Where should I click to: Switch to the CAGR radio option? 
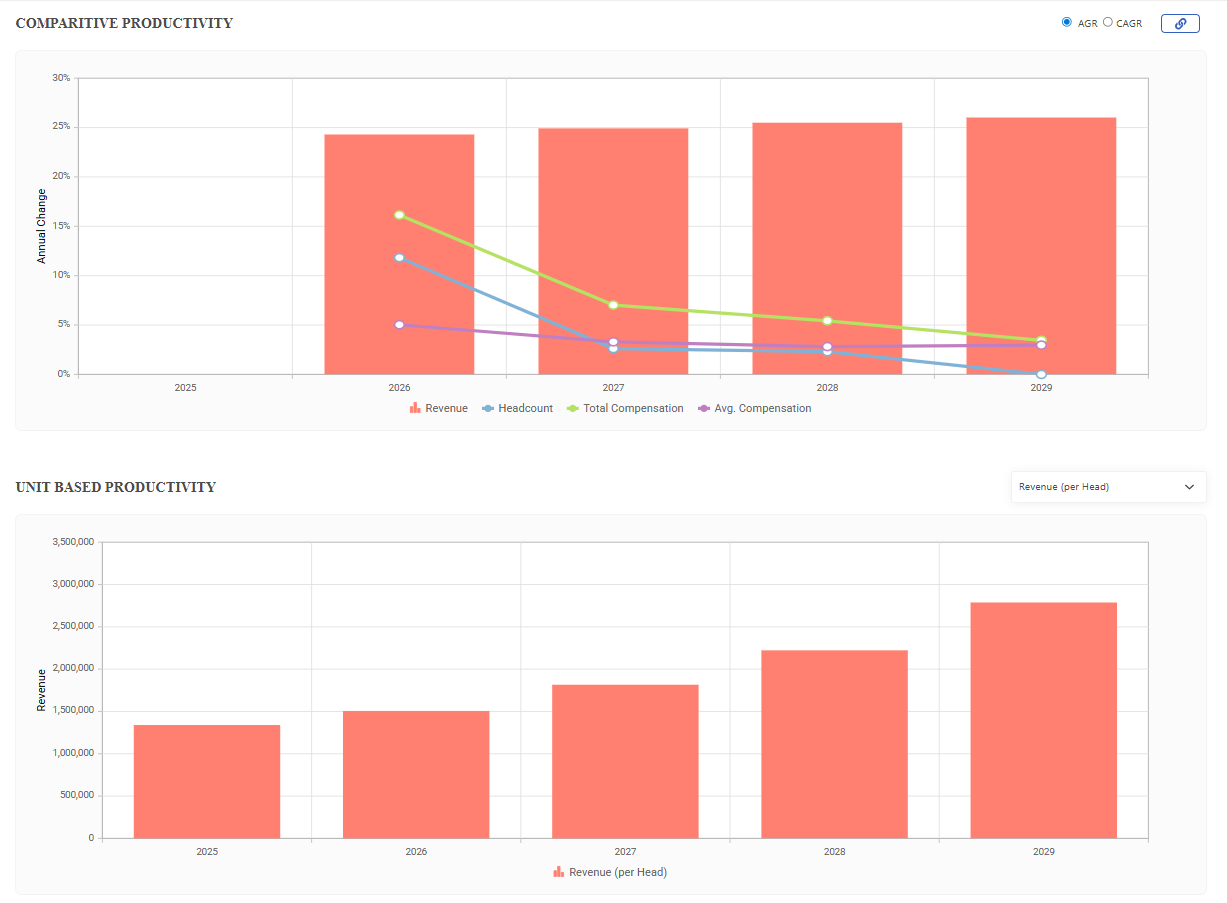click(1108, 22)
